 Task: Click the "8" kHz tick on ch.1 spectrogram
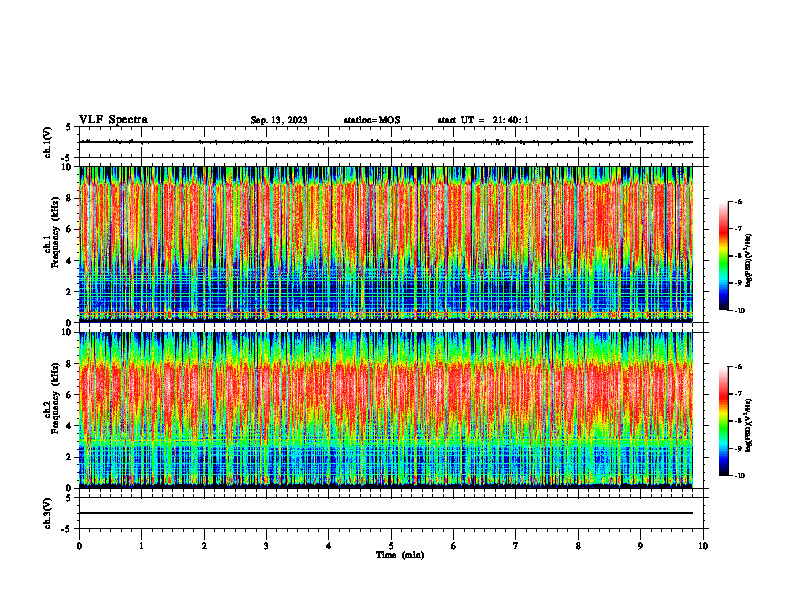[x=69, y=198]
